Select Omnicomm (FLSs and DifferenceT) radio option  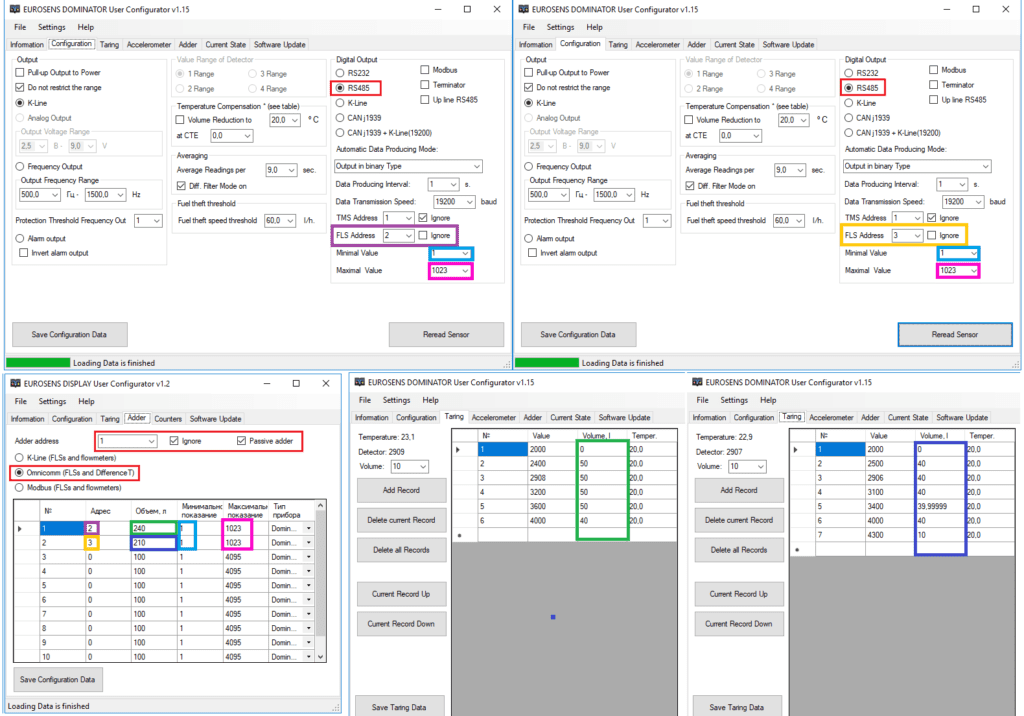(x=19, y=472)
